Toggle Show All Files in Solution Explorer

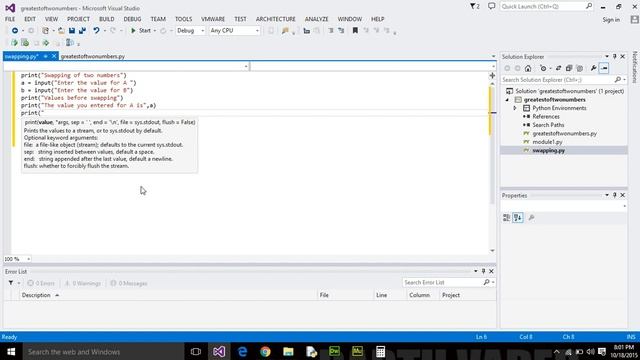click(580, 68)
